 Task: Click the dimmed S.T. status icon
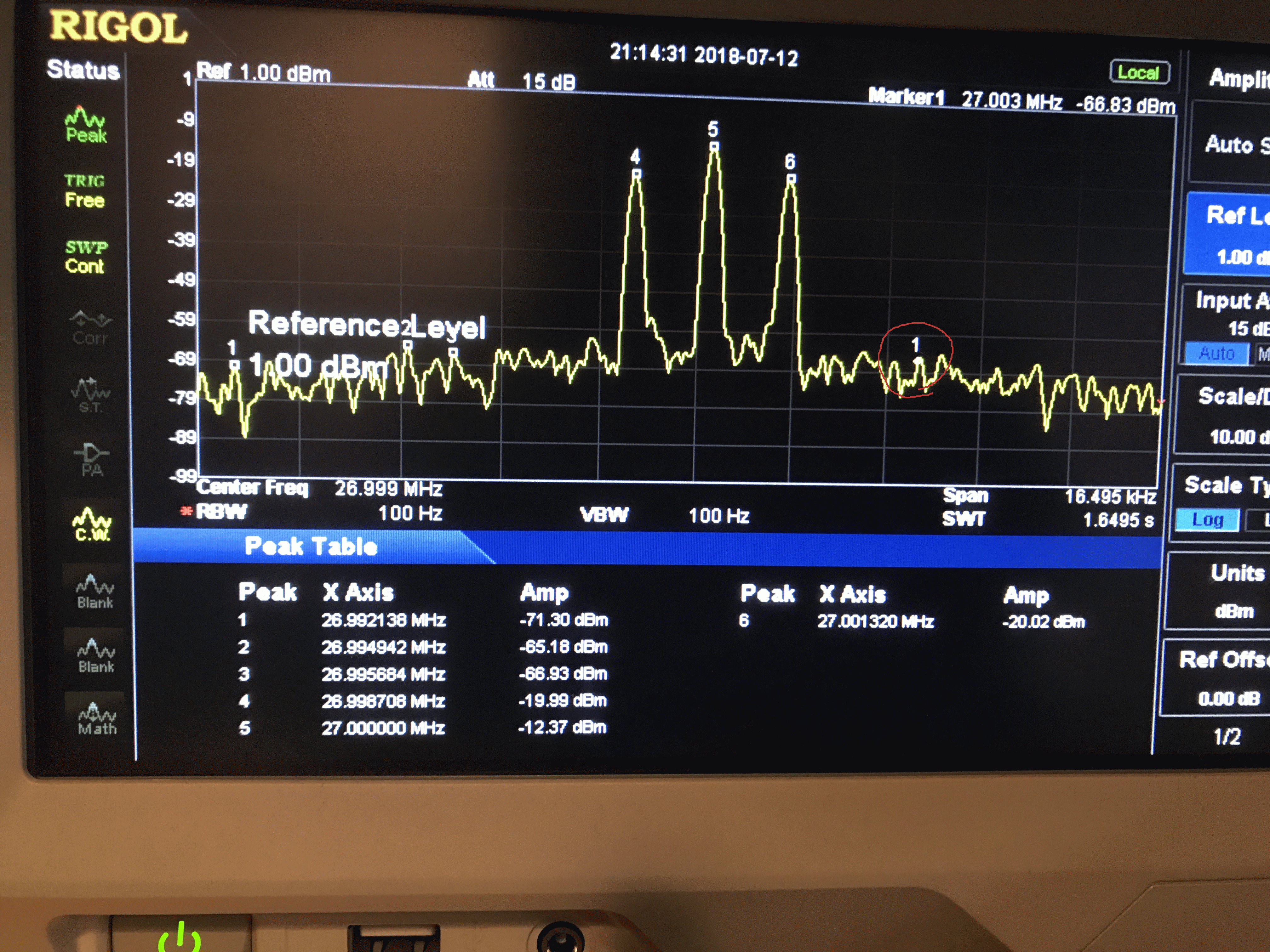tap(90, 395)
